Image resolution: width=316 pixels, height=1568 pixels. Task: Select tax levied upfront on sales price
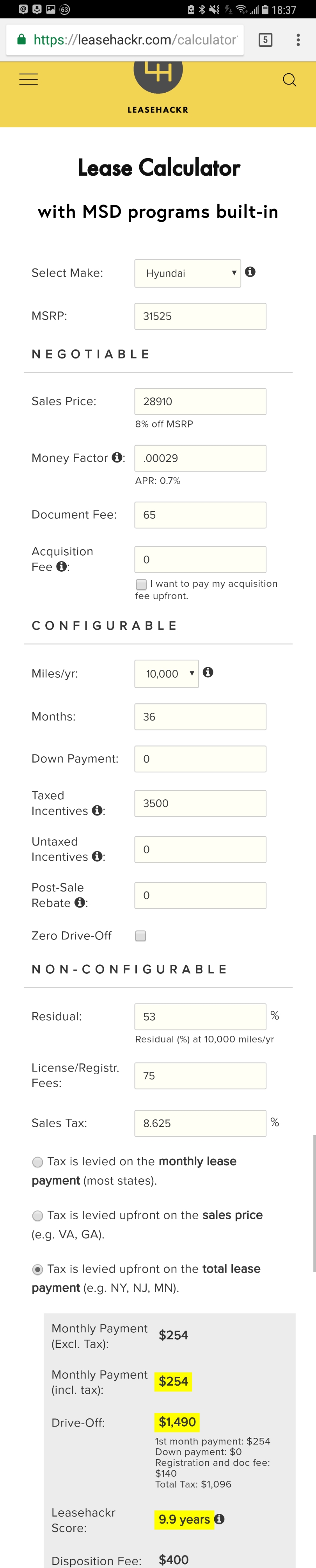[38, 1216]
